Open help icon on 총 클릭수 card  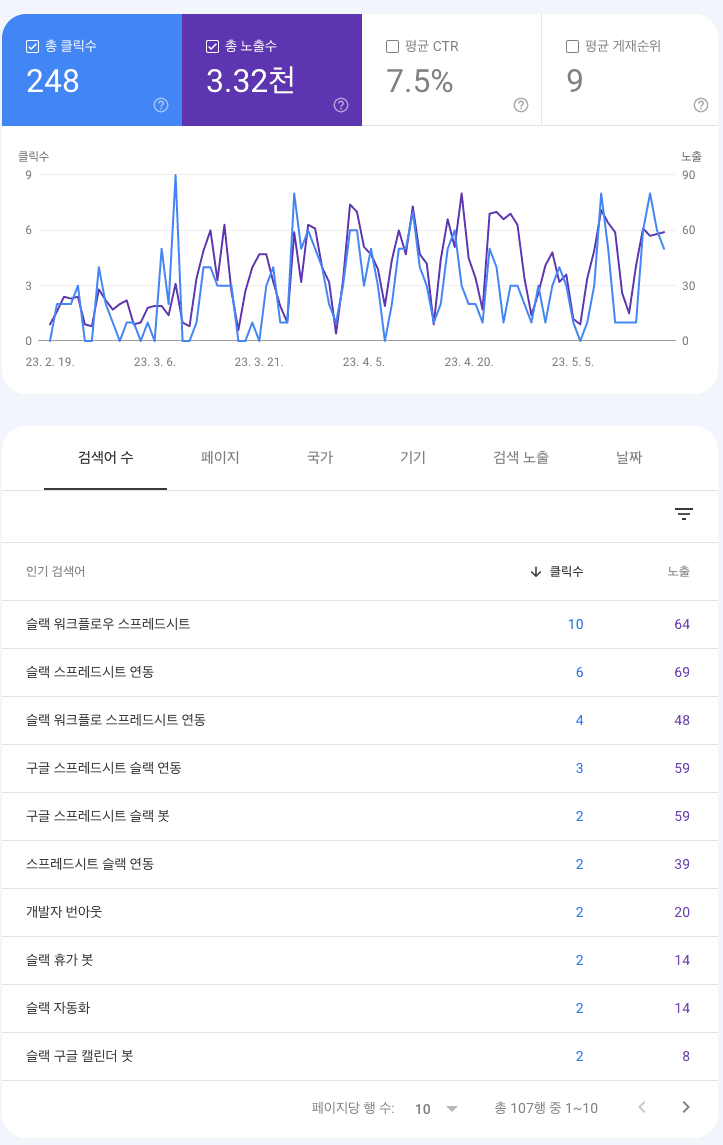[161, 105]
